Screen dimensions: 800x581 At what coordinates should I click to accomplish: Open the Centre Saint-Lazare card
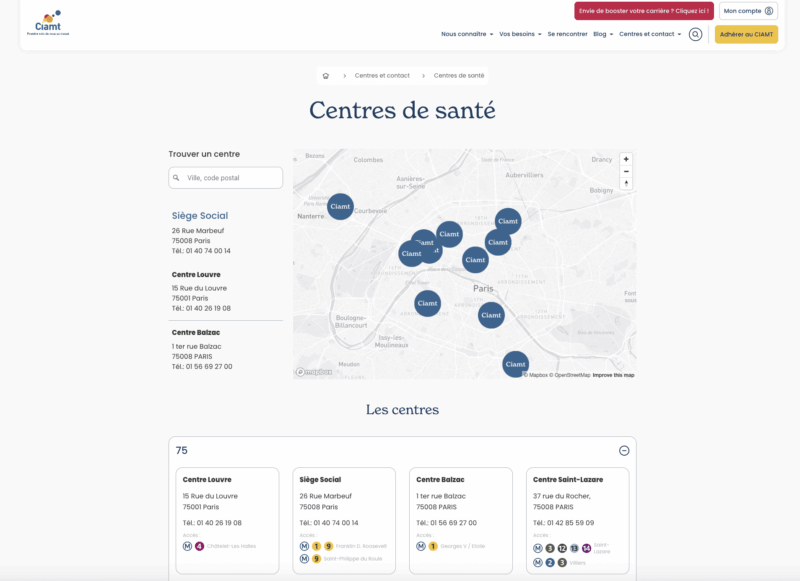[x=578, y=521]
